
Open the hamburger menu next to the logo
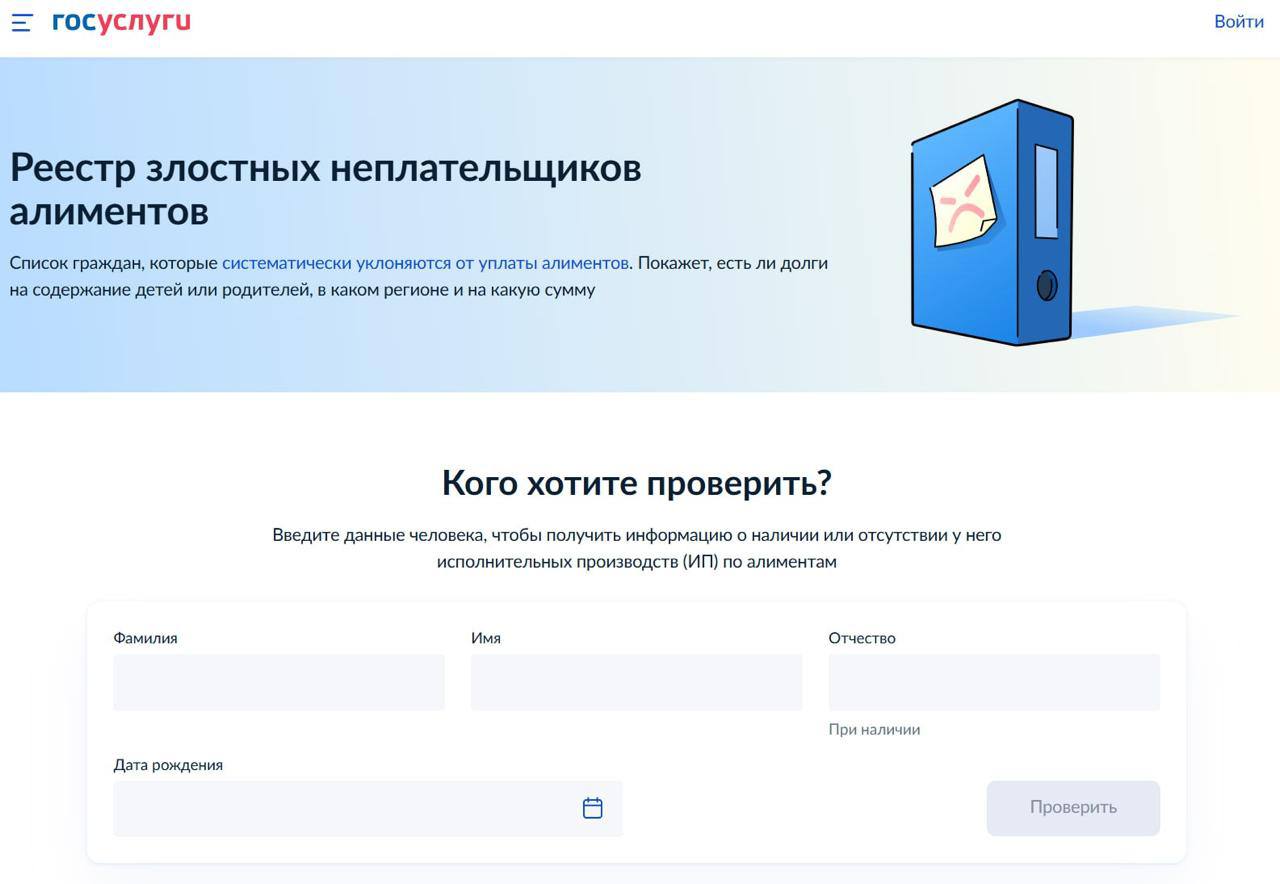[22, 22]
